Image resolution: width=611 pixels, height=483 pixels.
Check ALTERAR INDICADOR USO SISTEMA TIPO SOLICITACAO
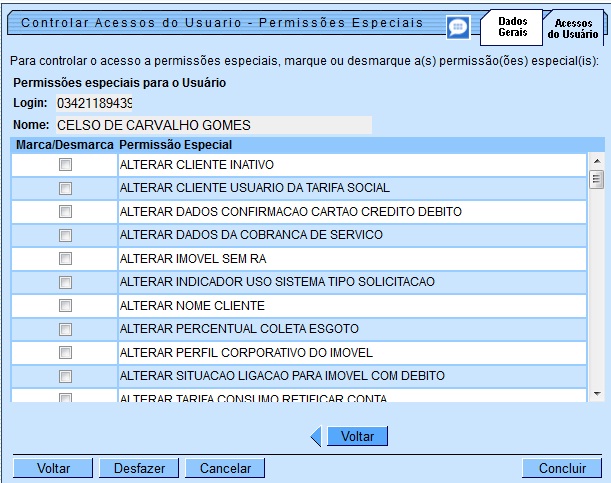pyautogui.click(x=65, y=282)
